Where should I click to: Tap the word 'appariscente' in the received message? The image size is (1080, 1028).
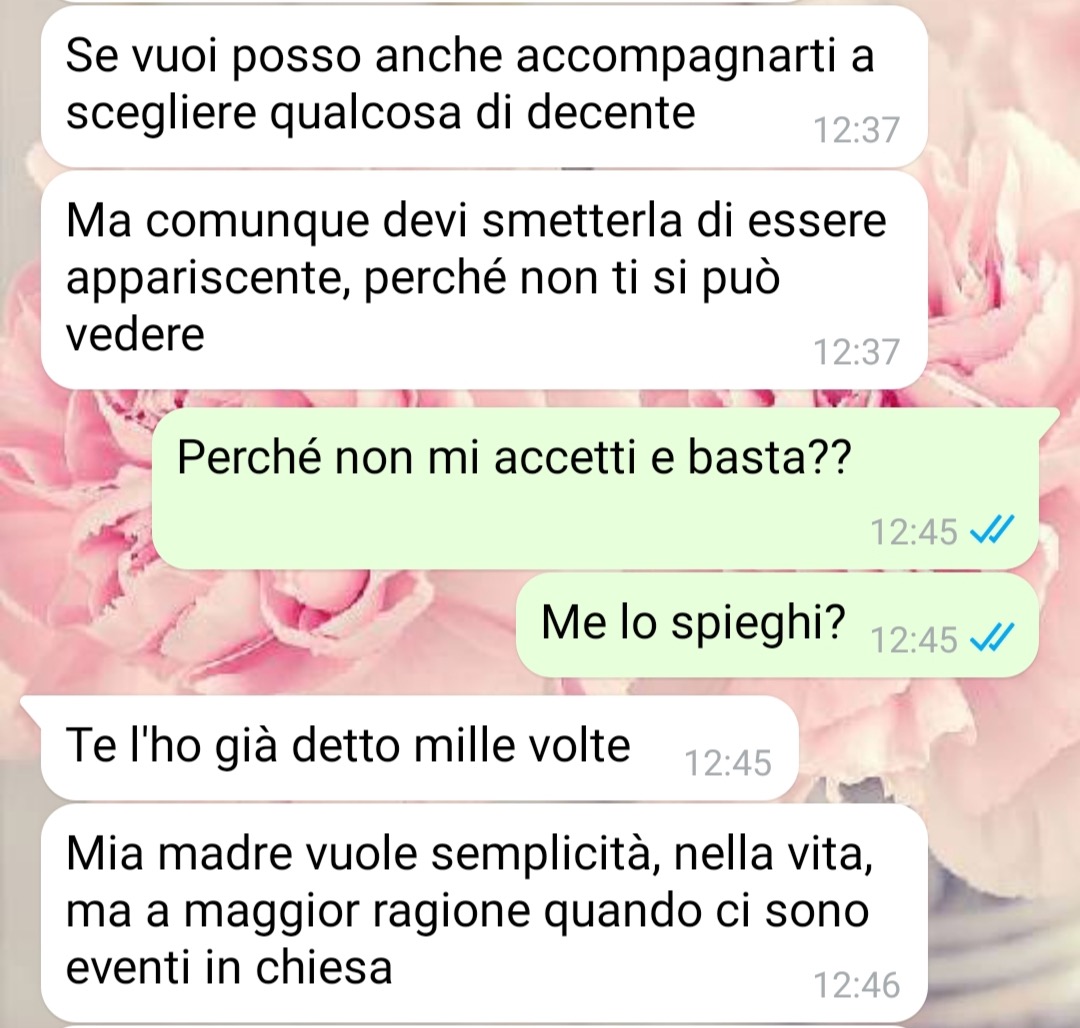210,281
